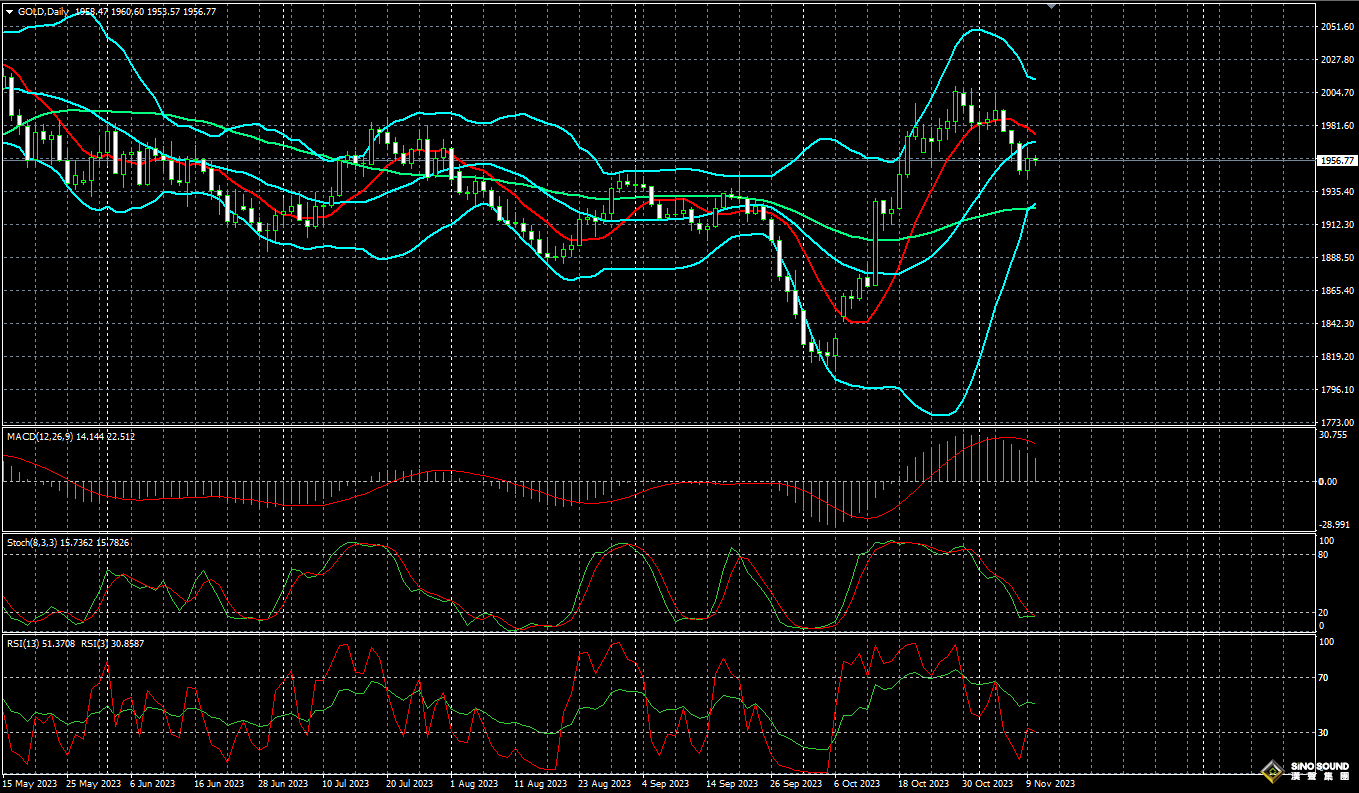Select the 1819.20 price axis label
The height and width of the screenshot is (793, 1359).
pyautogui.click(x=1337, y=357)
